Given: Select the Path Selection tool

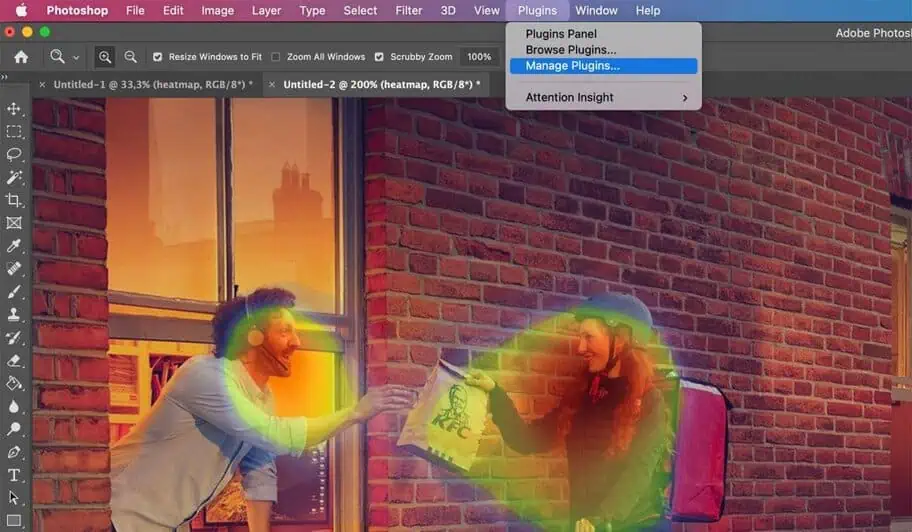Looking at the screenshot, I should click(14, 498).
